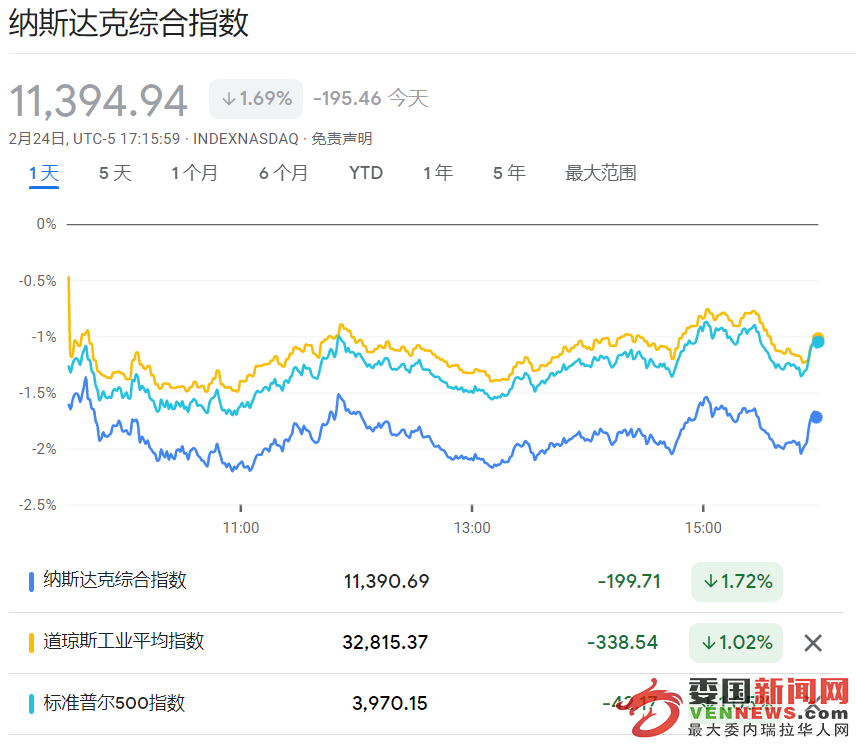View the 5年 time range
This screenshot has width=856, height=745.
coord(509,174)
